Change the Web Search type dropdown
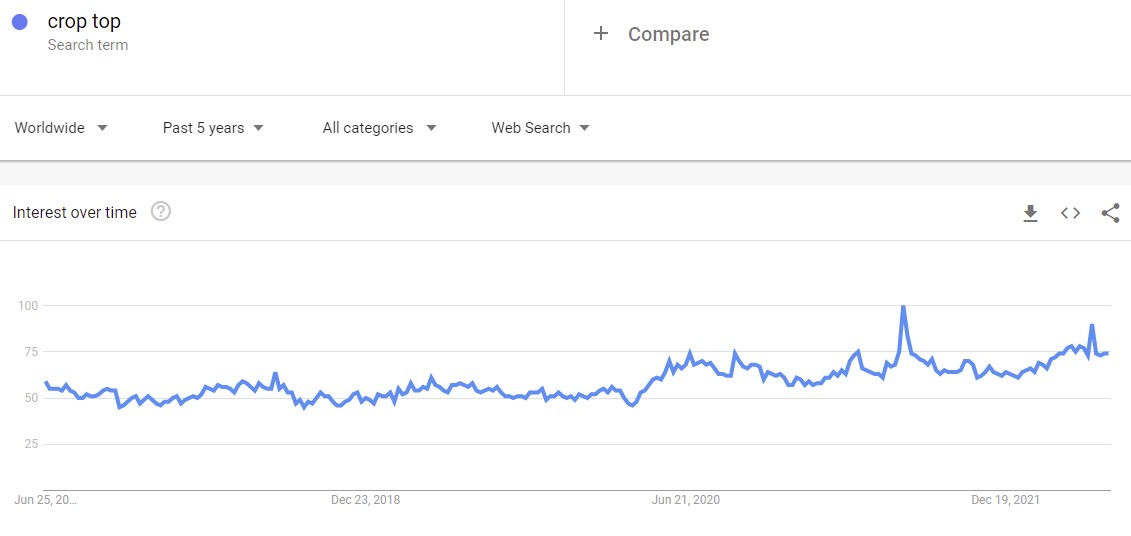1131x536 pixels. (x=540, y=128)
